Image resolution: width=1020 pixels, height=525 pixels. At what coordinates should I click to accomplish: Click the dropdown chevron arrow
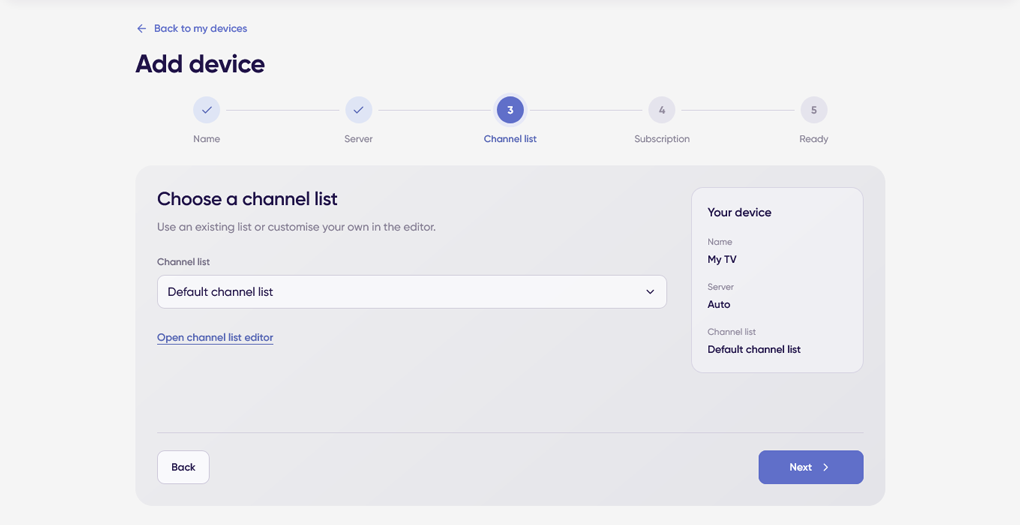coord(650,291)
